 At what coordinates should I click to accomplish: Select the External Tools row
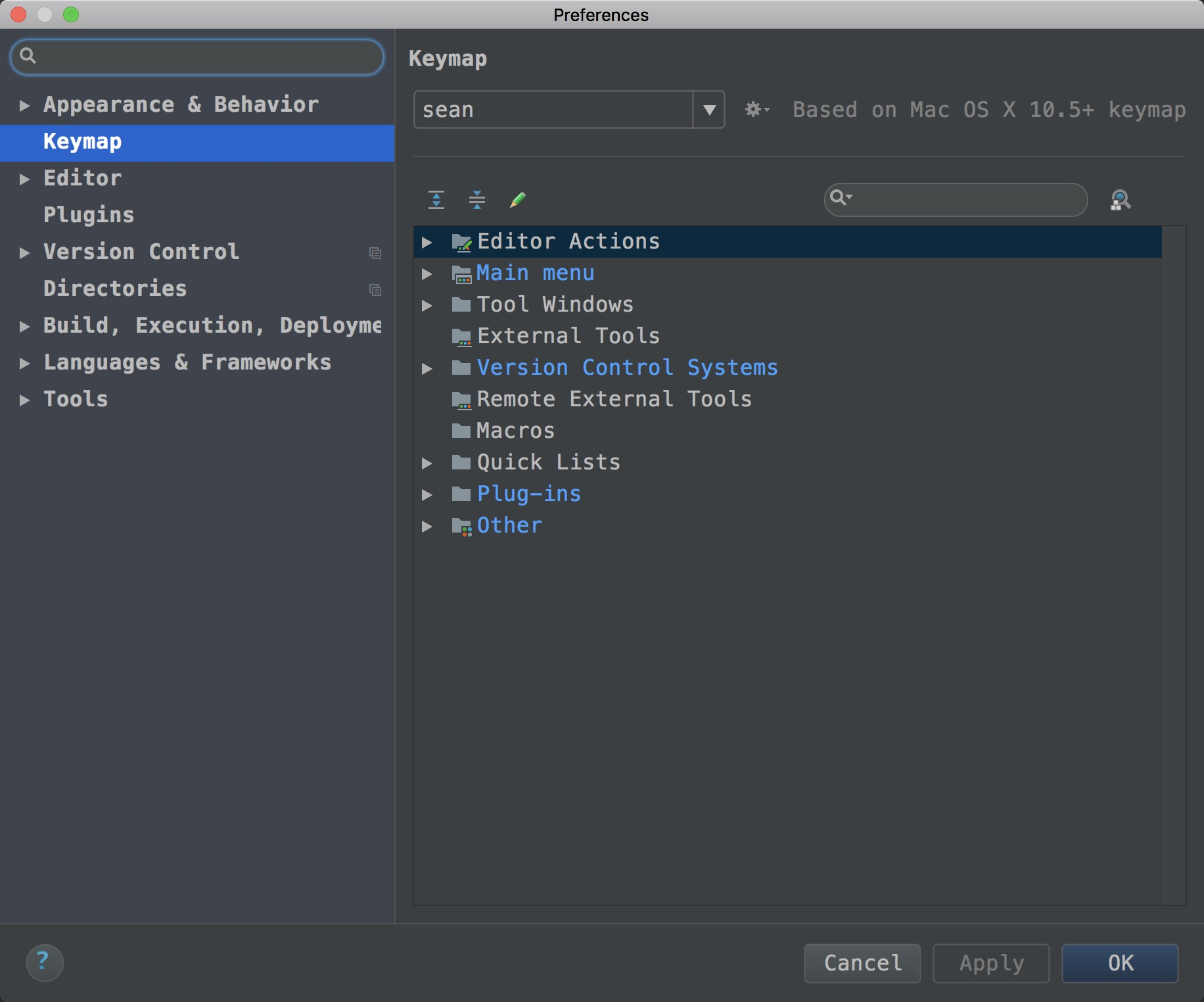[x=787, y=337]
